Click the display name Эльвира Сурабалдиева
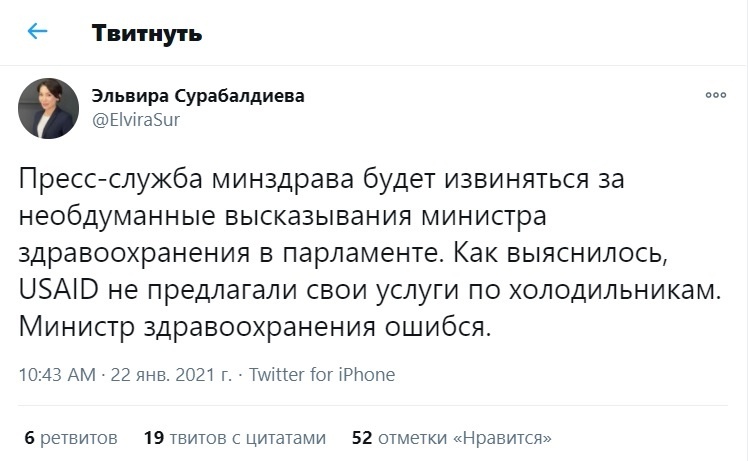This screenshot has height=461, width=748. coord(198,96)
